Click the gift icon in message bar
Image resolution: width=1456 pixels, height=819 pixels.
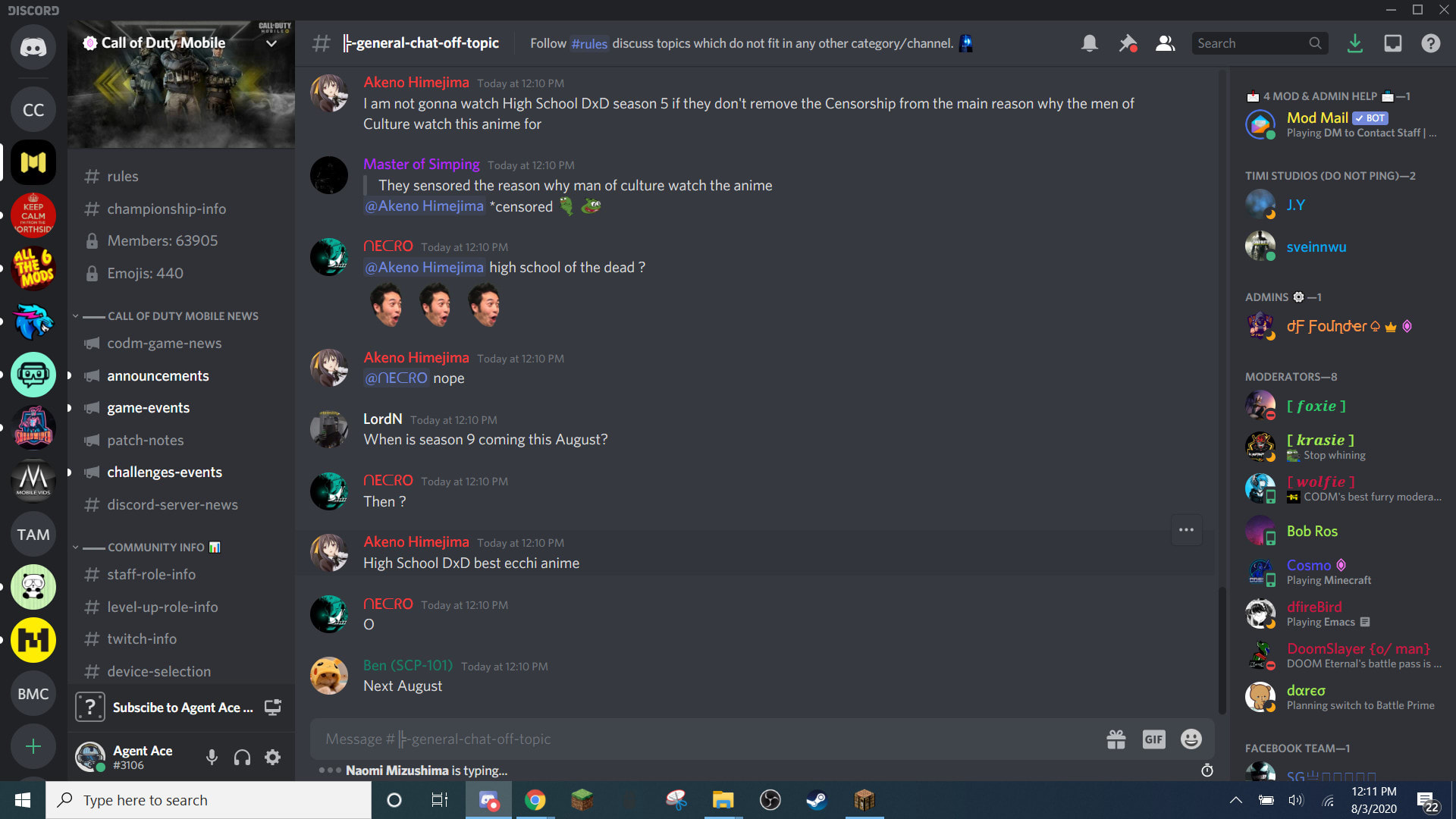point(1116,739)
